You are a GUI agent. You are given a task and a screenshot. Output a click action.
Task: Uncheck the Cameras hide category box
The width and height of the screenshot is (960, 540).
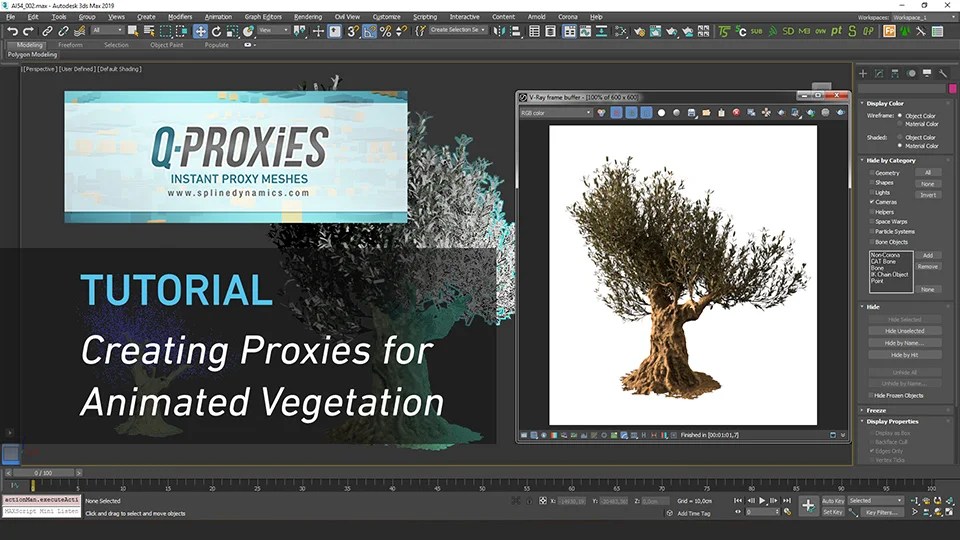coord(872,202)
